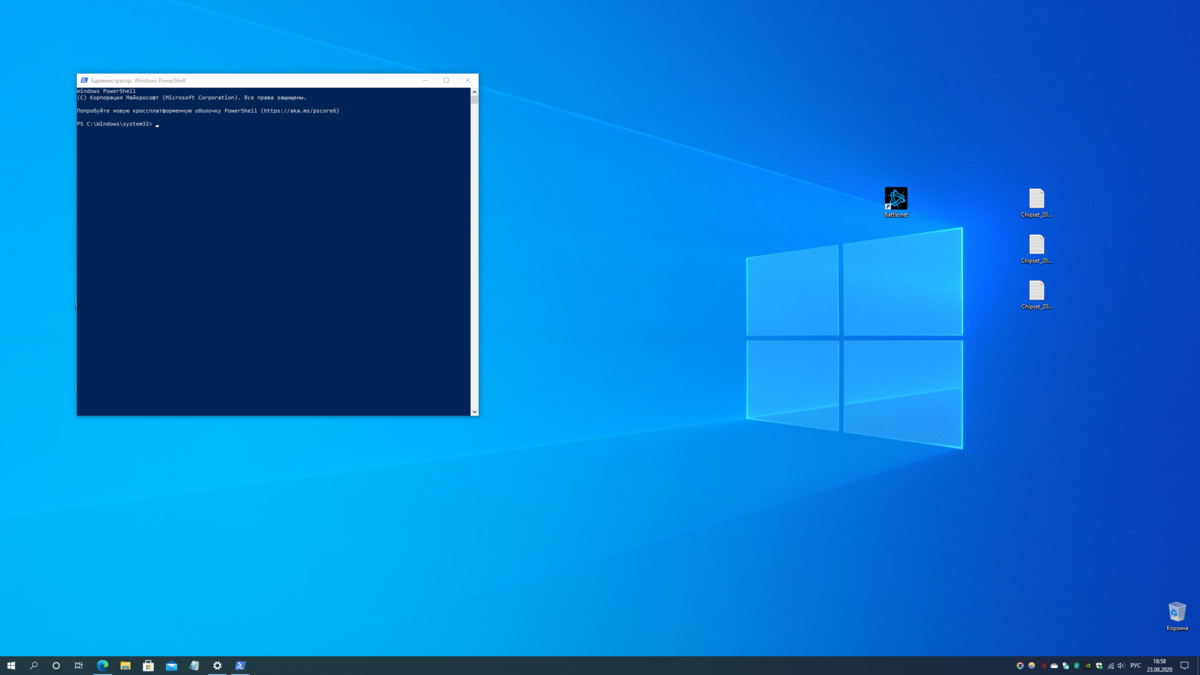
Task: Open OneDrive cloud icon in system tray
Action: pos(1054,666)
